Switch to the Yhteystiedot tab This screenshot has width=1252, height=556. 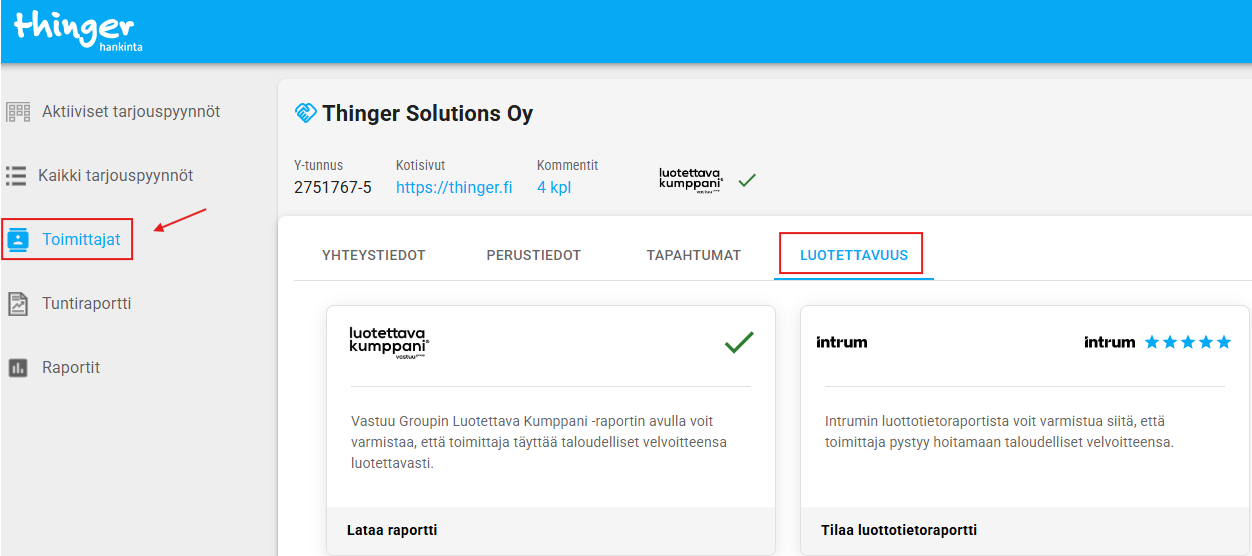[x=374, y=255]
